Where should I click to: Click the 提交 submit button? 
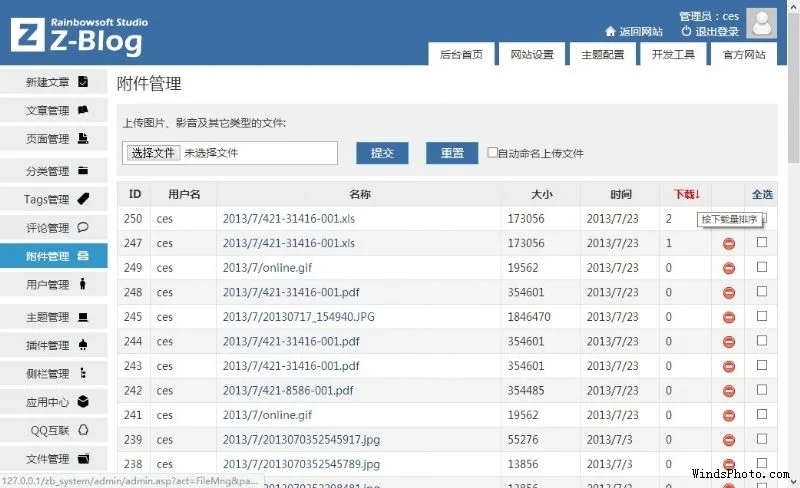pos(382,153)
